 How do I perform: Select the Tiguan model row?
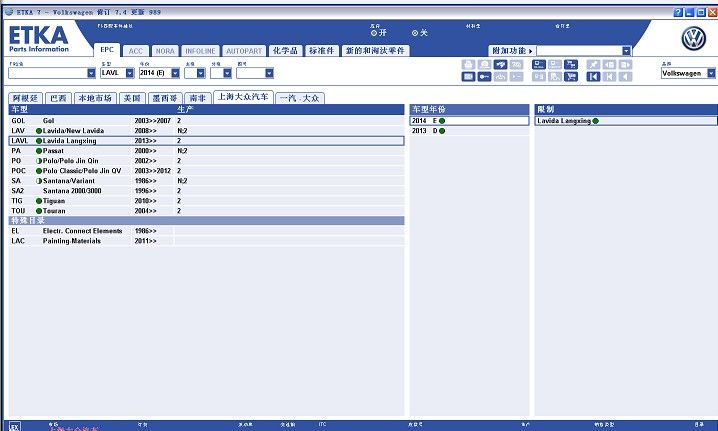207,201
